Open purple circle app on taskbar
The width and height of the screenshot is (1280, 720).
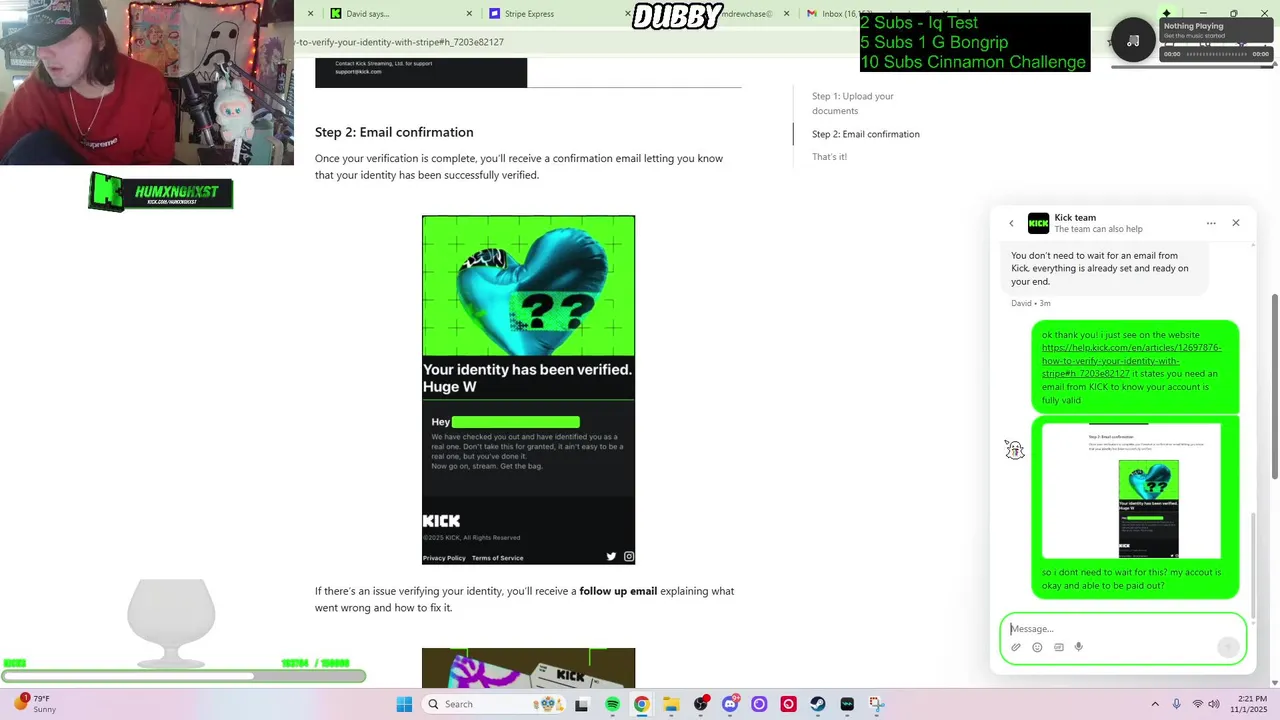pyautogui.click(x=759, y=704)
